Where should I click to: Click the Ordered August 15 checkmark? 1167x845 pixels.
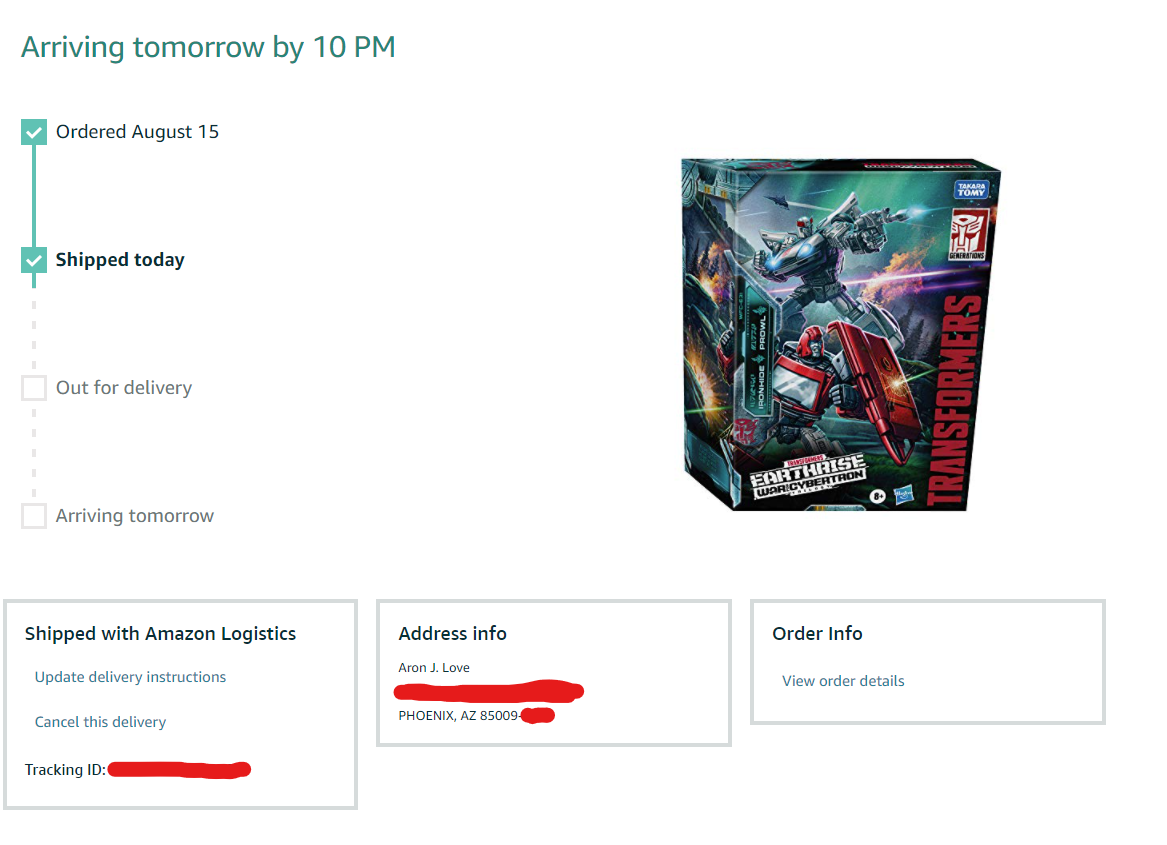pyautogui.click(x=33, y=132)
